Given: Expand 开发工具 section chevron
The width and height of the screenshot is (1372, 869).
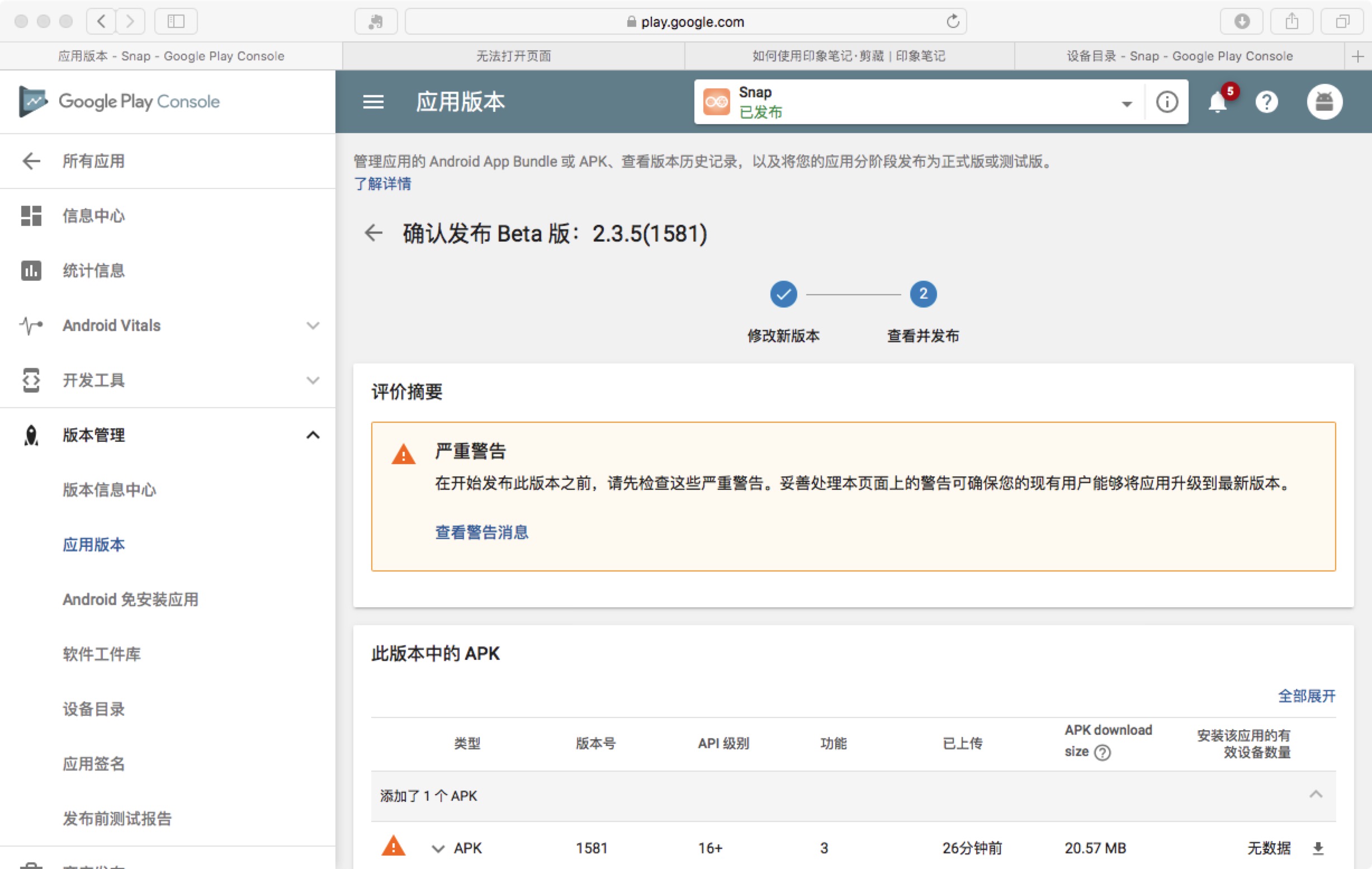Looking at the screenshot, I should tap(313, 381).
